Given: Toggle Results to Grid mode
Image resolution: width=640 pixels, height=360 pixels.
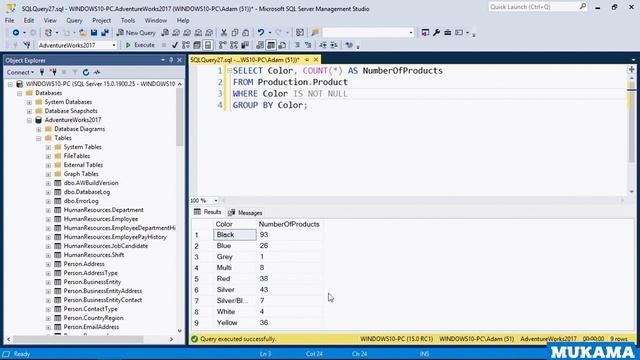Looking at the screenshot, I should [x=271, y=45].
